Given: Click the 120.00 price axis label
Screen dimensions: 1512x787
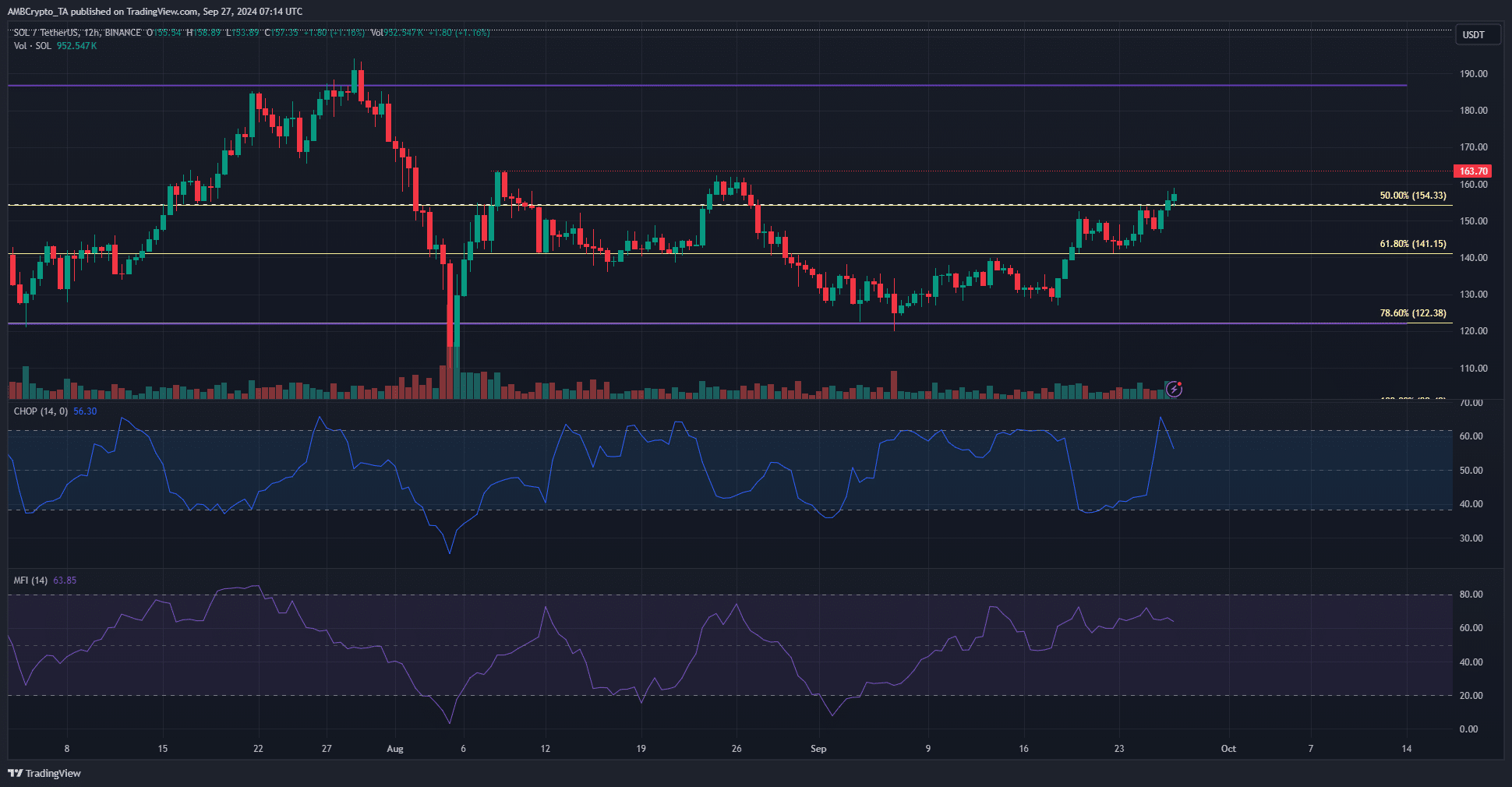Looking at the screenshot, I should point(1473,331).
